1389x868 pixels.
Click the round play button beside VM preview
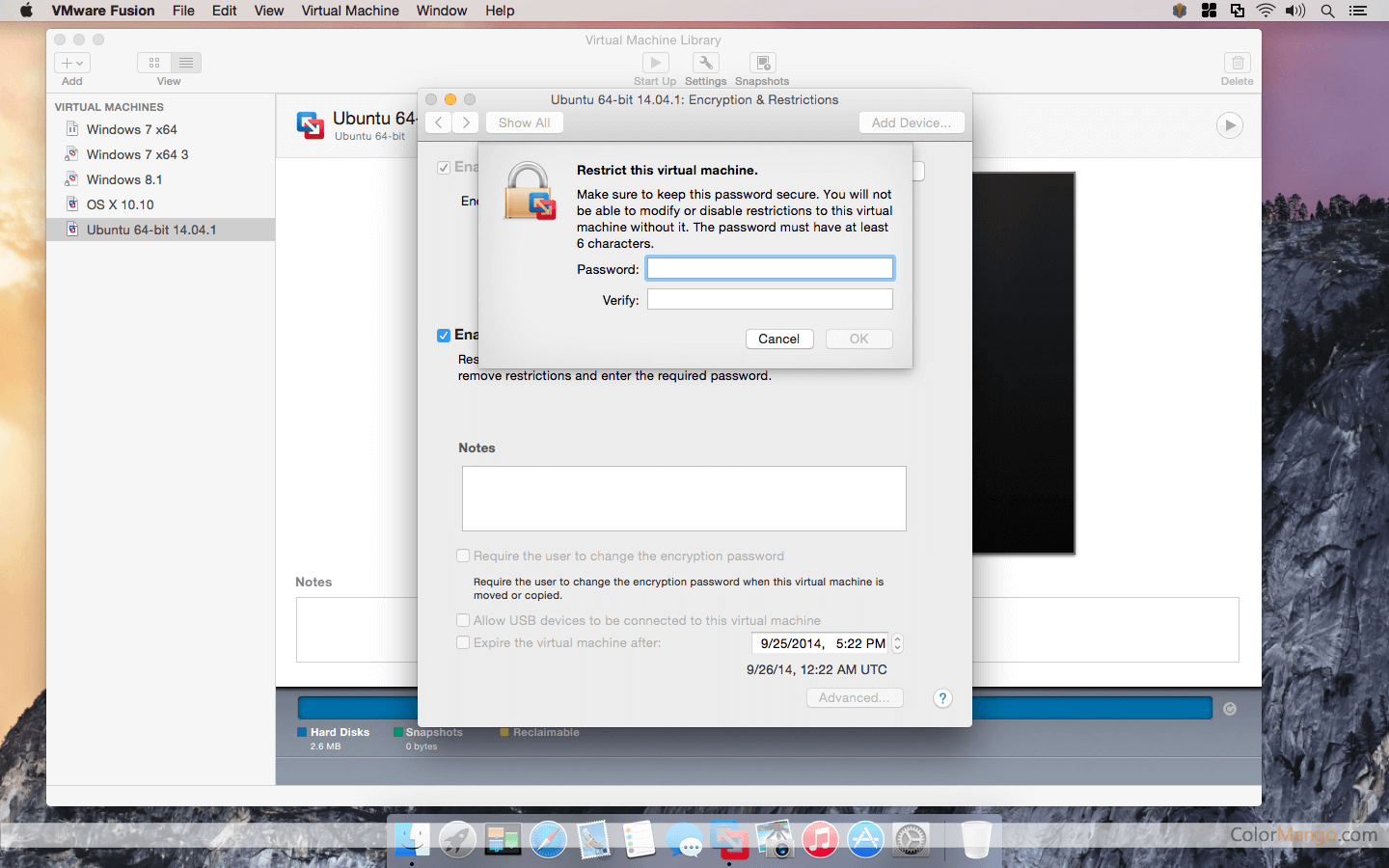[1229, 125]
